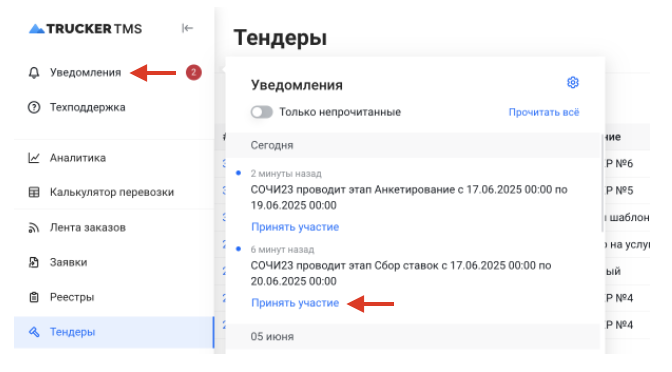
Task: Go to Заявки section
Action: tap(69, 262)
